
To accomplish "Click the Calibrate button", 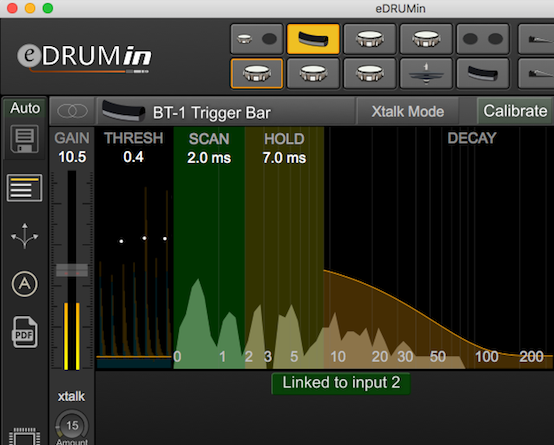I will pyautogui.click(x=515, y=111).
